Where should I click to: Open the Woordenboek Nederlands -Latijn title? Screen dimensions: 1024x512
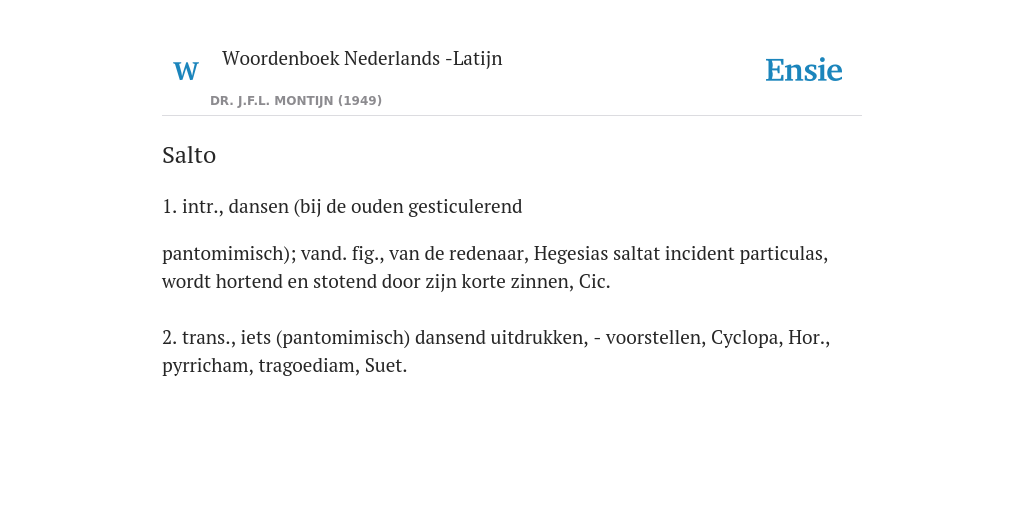[362, 58]
